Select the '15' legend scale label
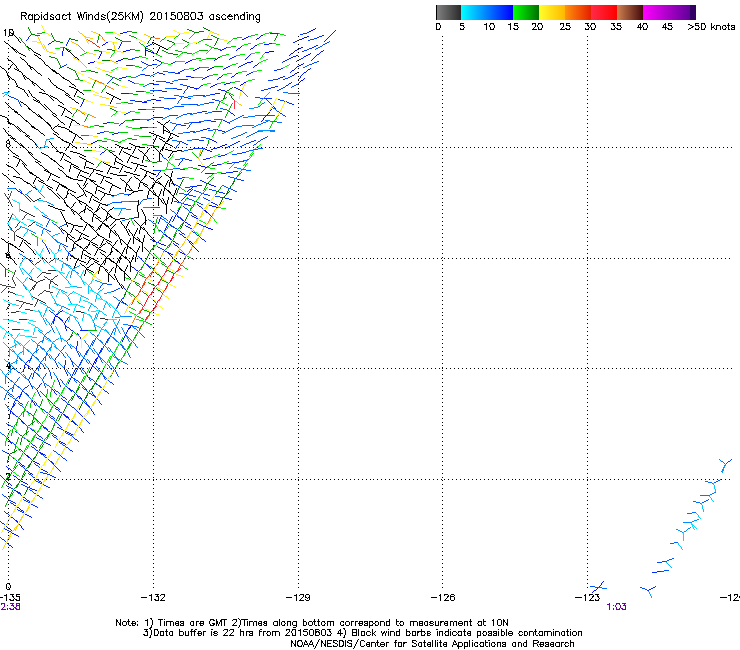740x650 pixels. [x=513, y=27]
